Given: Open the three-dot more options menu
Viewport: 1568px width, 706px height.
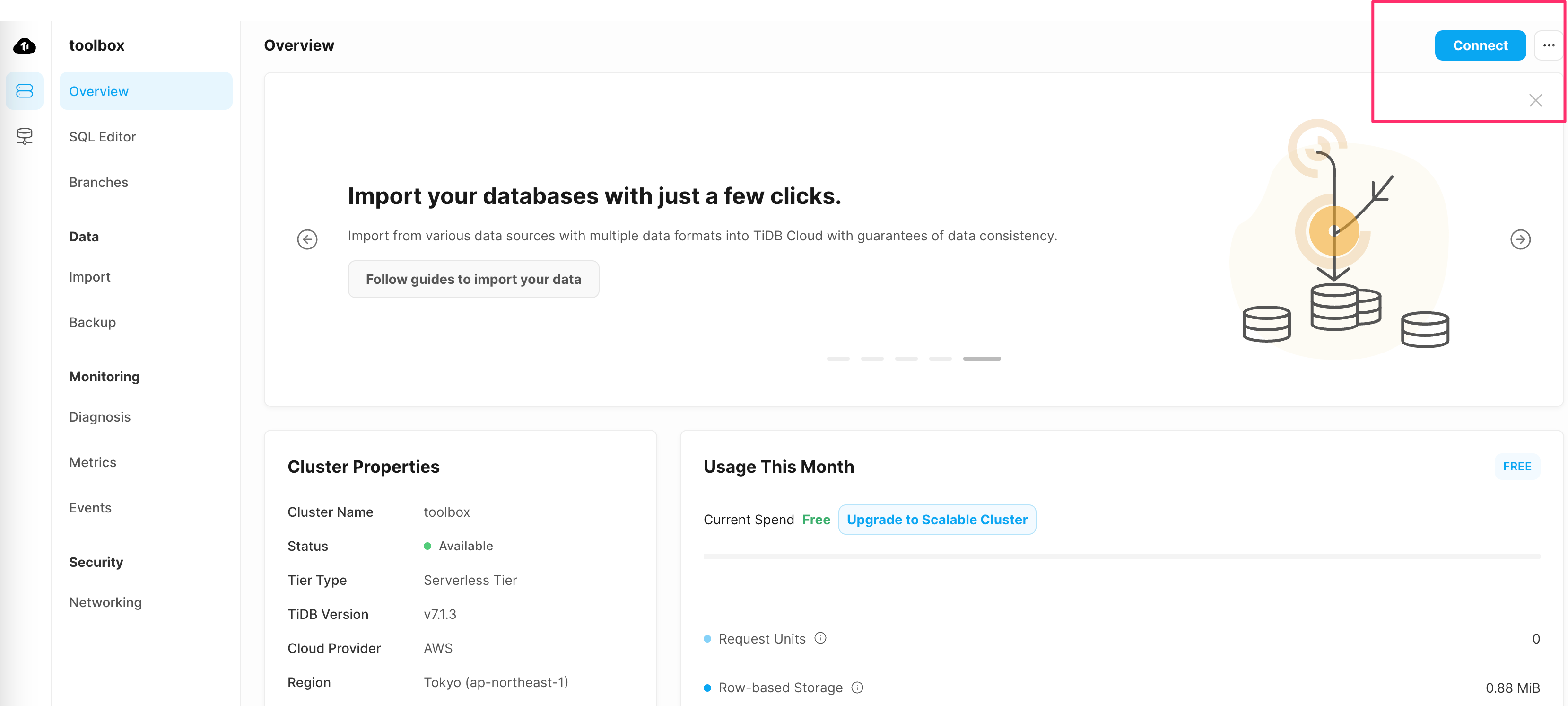Looking at the screenshot, I should [1548, 46].
